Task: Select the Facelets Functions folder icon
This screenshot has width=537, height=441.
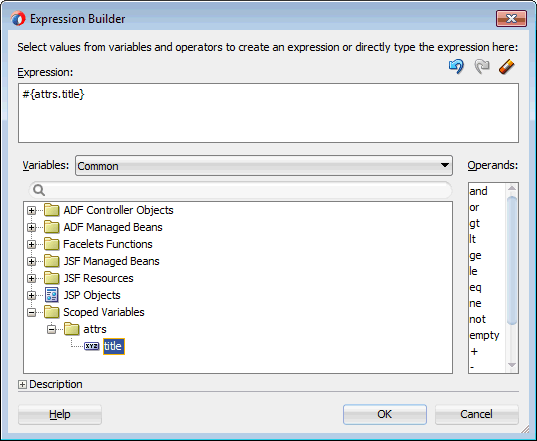Action: (52, 244)
